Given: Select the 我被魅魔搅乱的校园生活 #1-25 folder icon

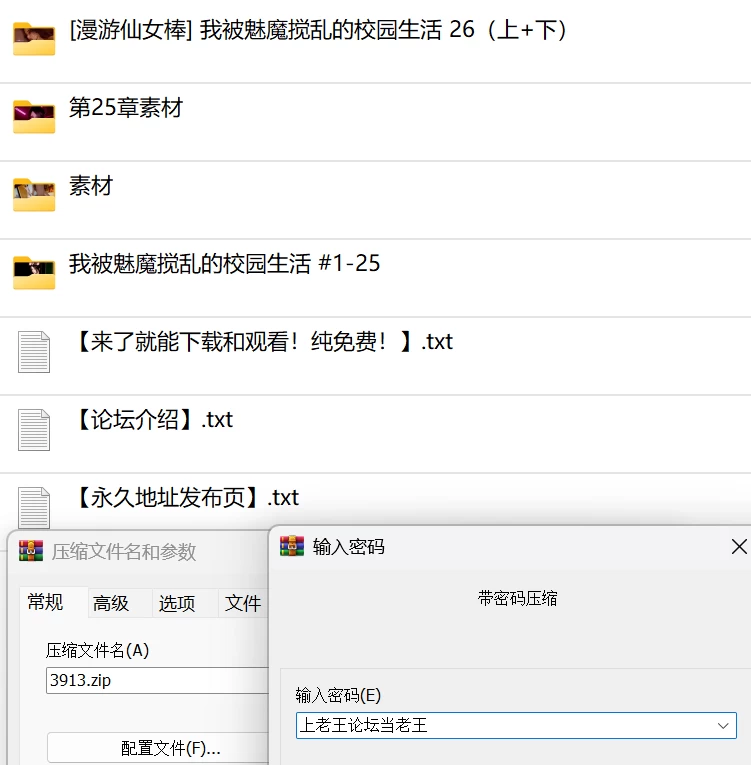Looking at the screenshot, I should pyautogui.click(x=34, y=273).
